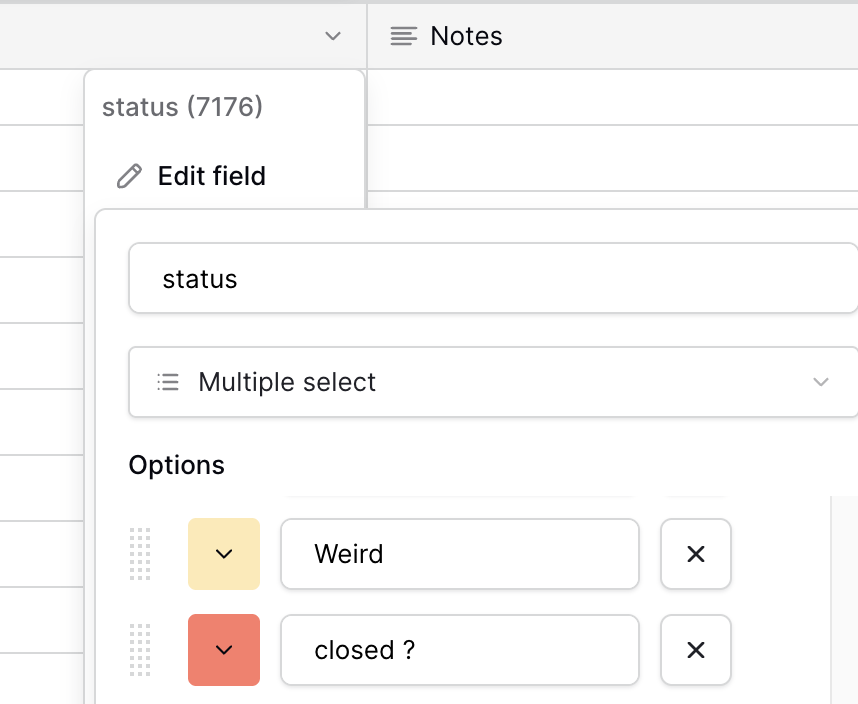Open the status column header dropdown chevron

pyautogui.click(x=333, y=36)
